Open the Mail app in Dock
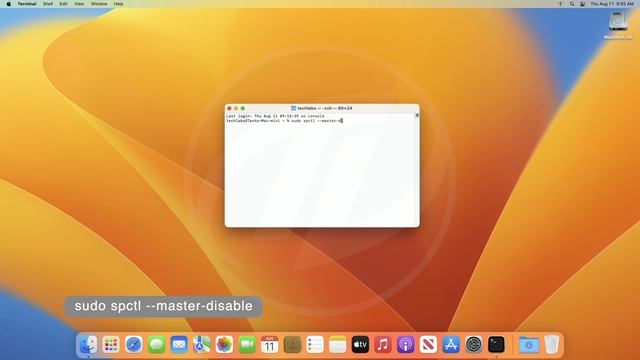Viewport: 640px width, 360px height. (x=179, y=345)
